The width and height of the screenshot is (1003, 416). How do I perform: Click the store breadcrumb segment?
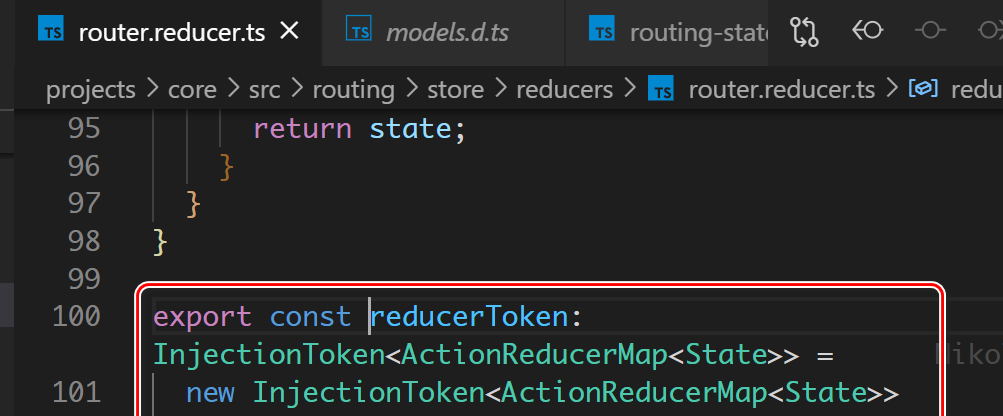[455, 90]
